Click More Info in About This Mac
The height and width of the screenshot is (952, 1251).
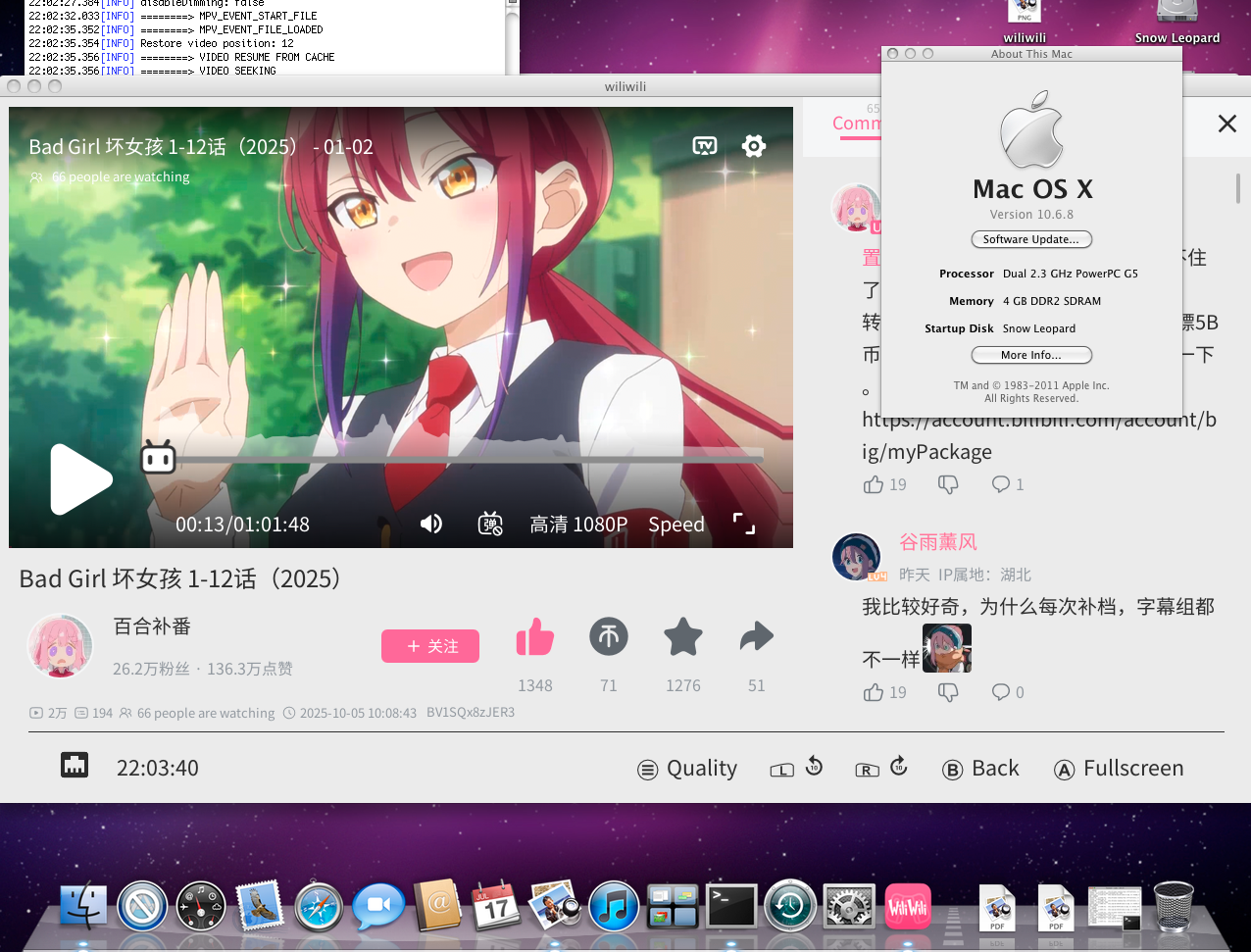click(x=1031, y=355)
